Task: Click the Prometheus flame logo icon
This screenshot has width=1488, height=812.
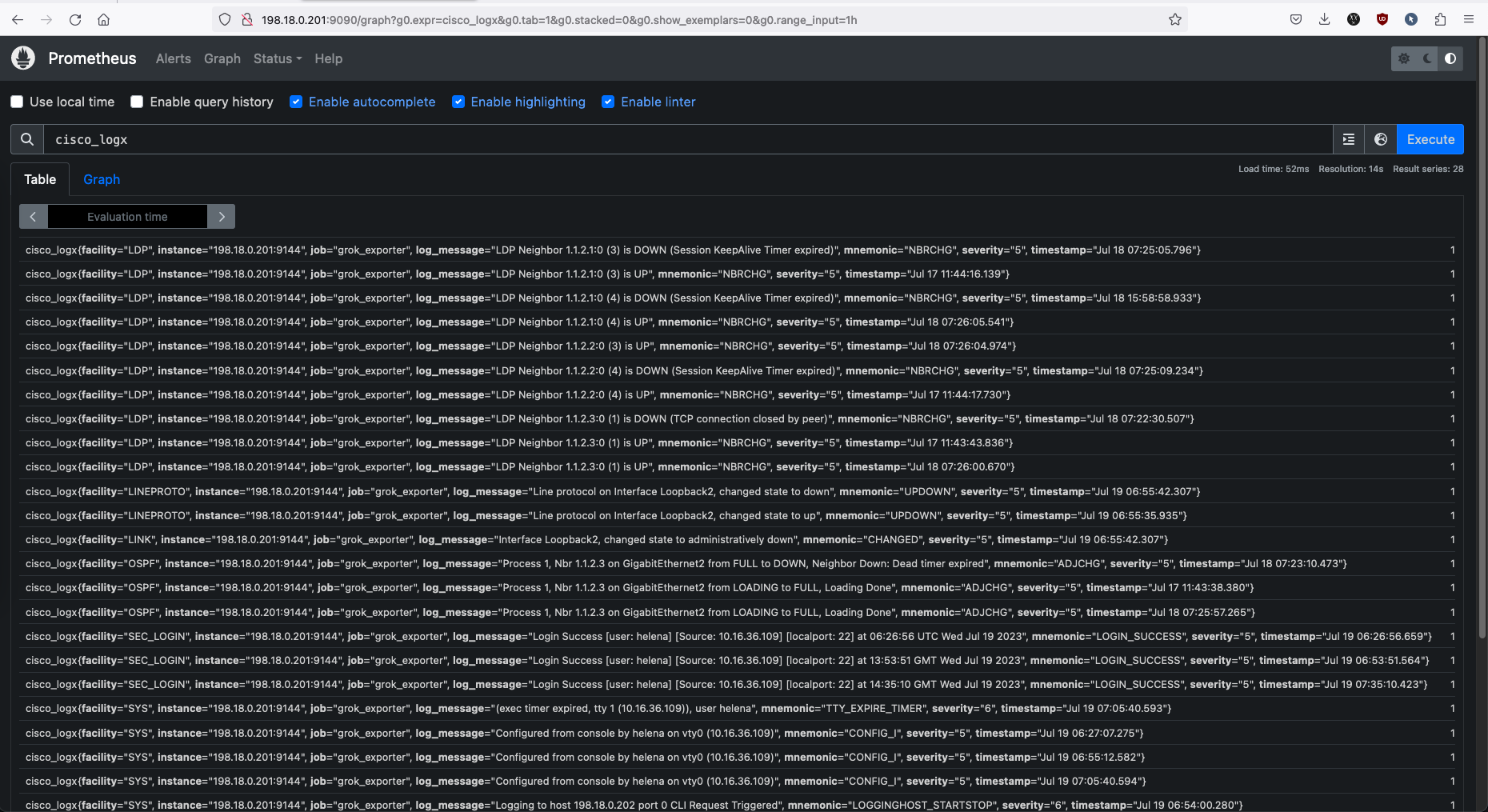Action: [x=23, y=58]
